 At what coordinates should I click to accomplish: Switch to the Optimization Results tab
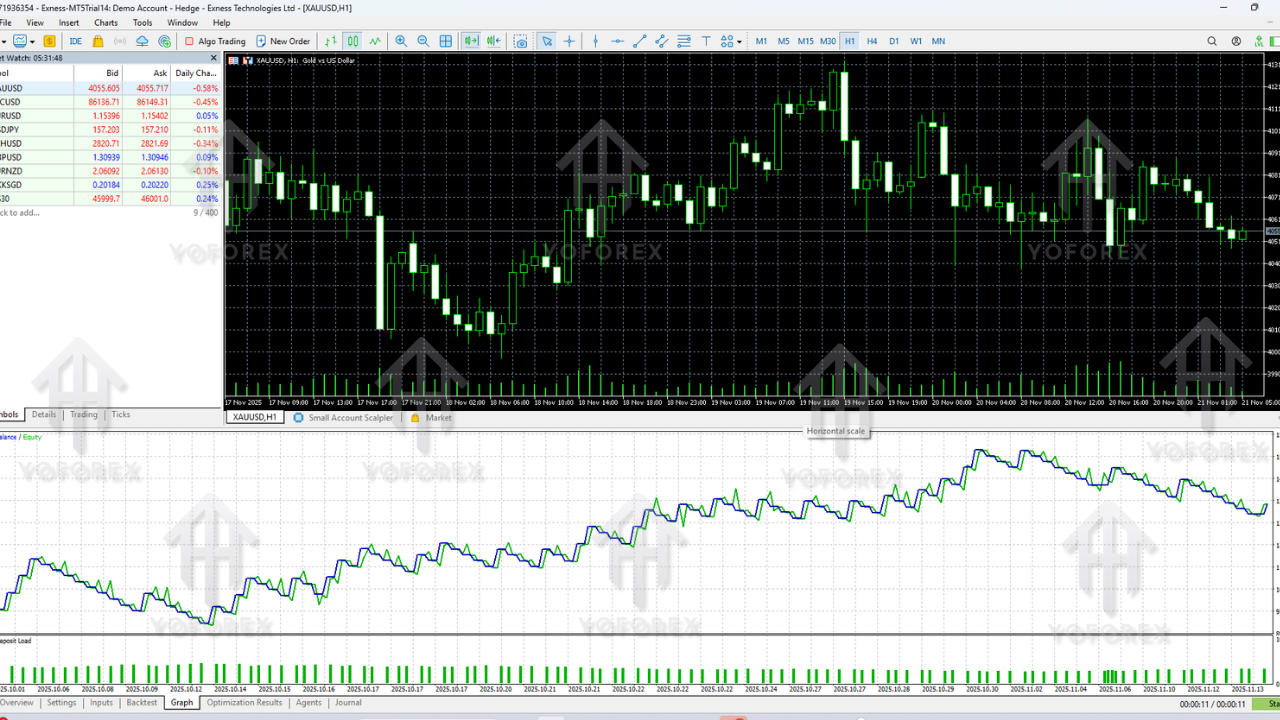[245, 702]
